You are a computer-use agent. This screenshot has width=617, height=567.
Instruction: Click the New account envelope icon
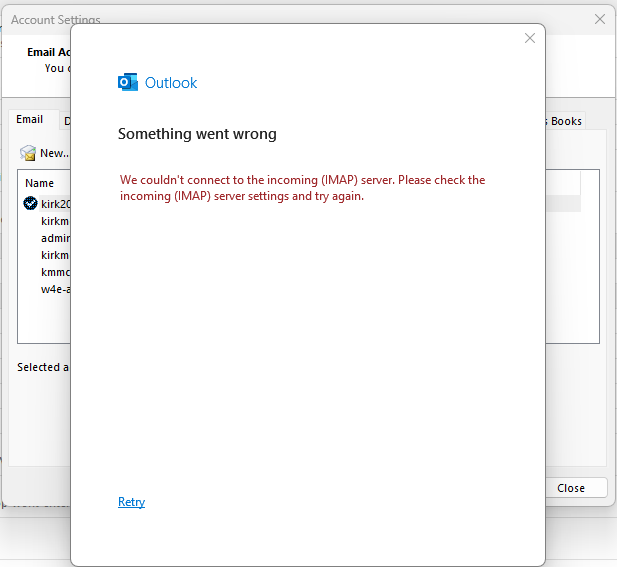pyautogui.click(x=28, y=153)
